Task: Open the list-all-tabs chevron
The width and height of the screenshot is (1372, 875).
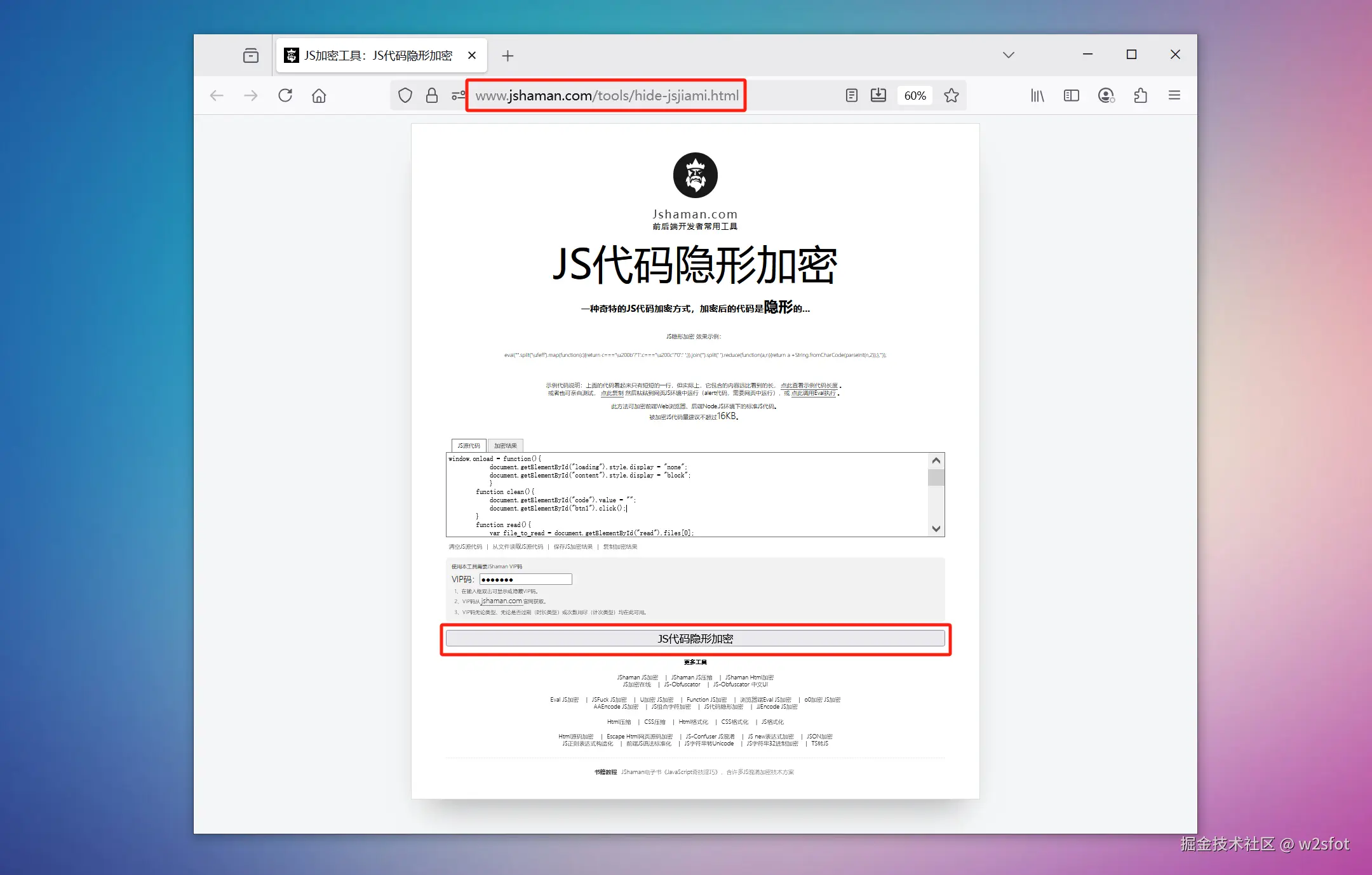Action: click(x=1008, y=55)
